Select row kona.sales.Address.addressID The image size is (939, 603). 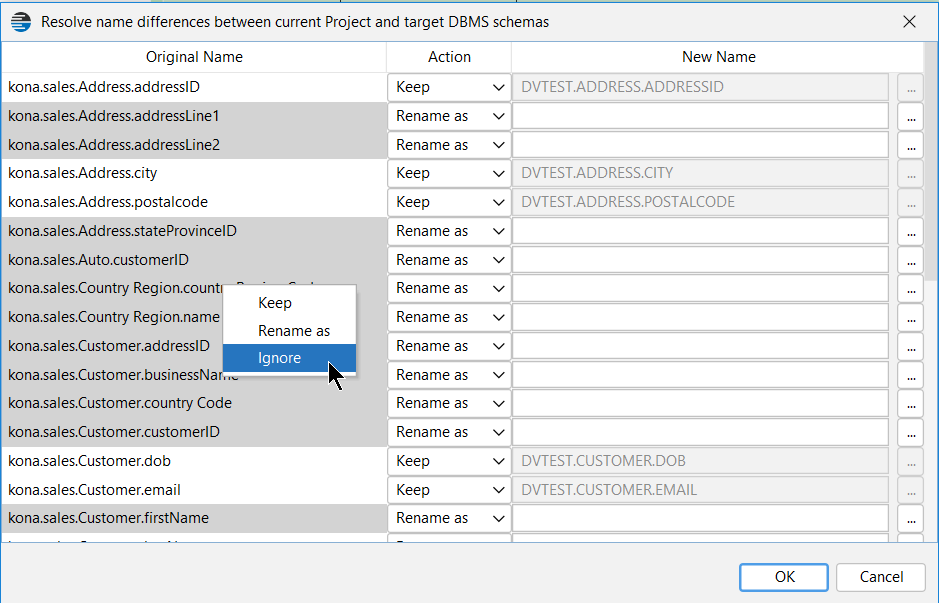(194, 87)
